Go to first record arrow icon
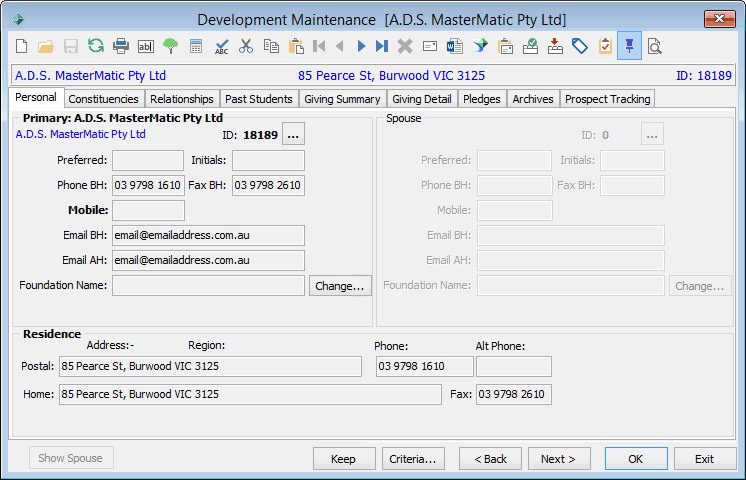 pyautogui.click(x=319, y=46)
